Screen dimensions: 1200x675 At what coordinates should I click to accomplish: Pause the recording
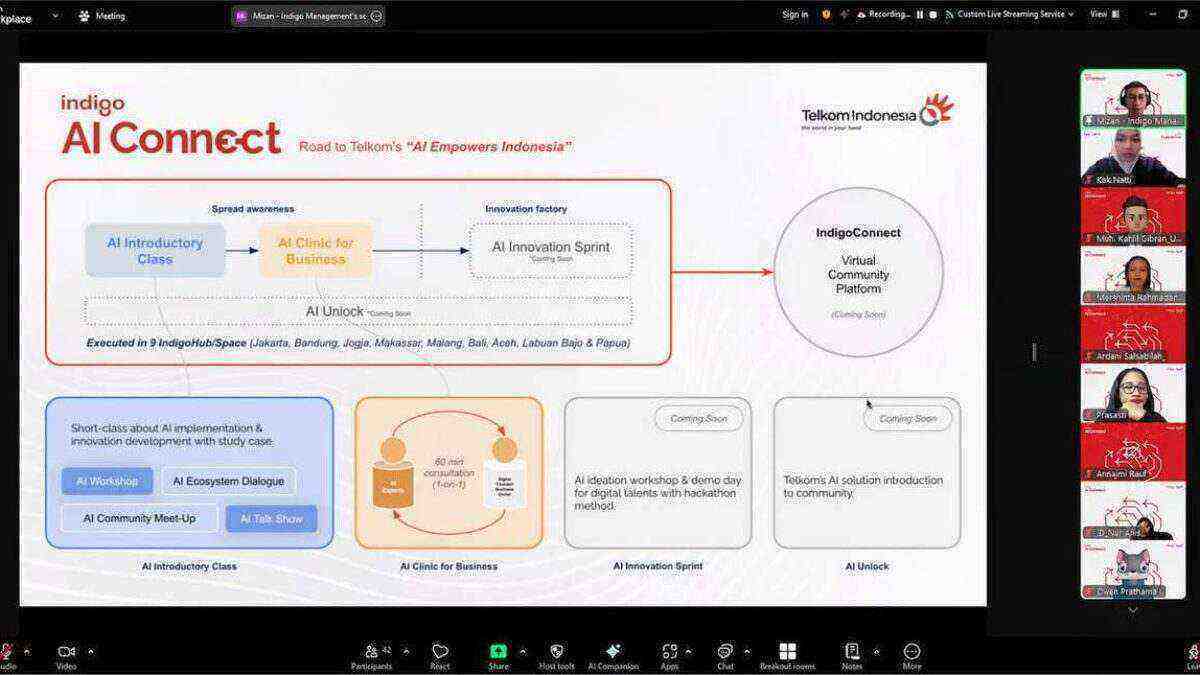coord(920,15)
